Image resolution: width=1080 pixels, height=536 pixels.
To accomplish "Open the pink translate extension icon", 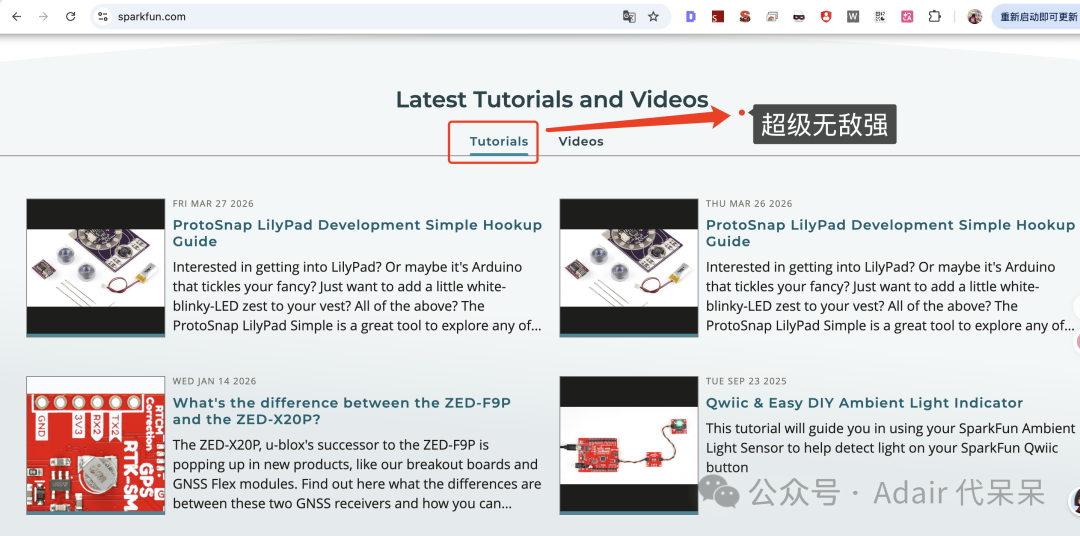I will [x=907, y=17].
